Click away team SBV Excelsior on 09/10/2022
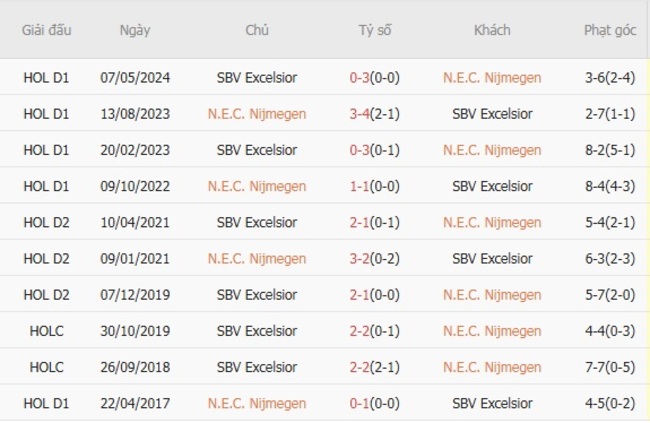The height and width of the screenshot is (423, 650). [x=492, y=186]
